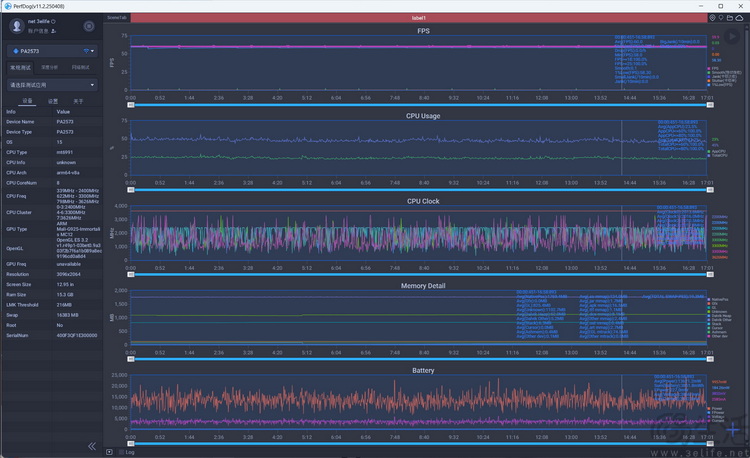Select the Device Name row

pos(52,122)
